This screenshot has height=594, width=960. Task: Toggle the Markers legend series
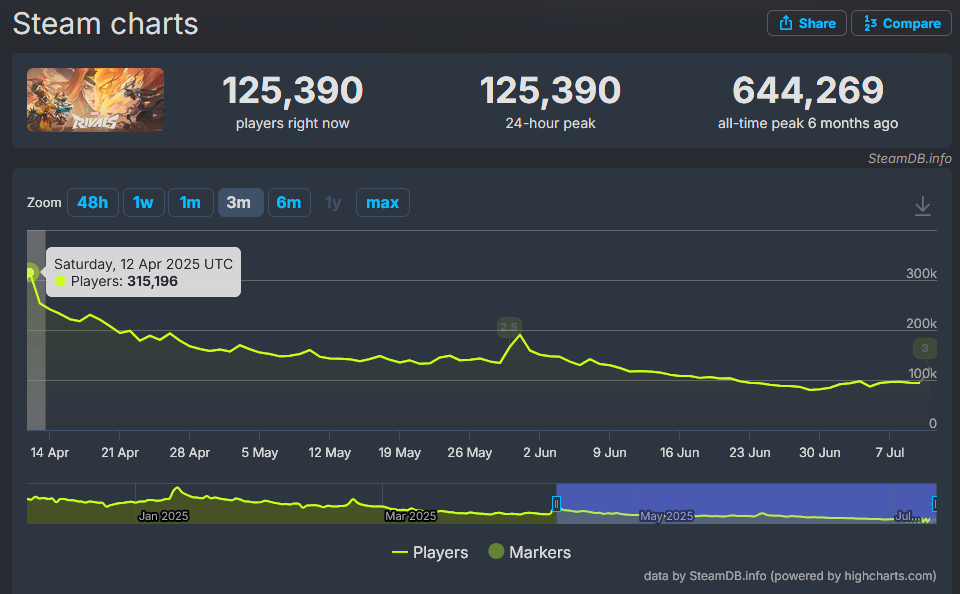[x=530, y=552]
